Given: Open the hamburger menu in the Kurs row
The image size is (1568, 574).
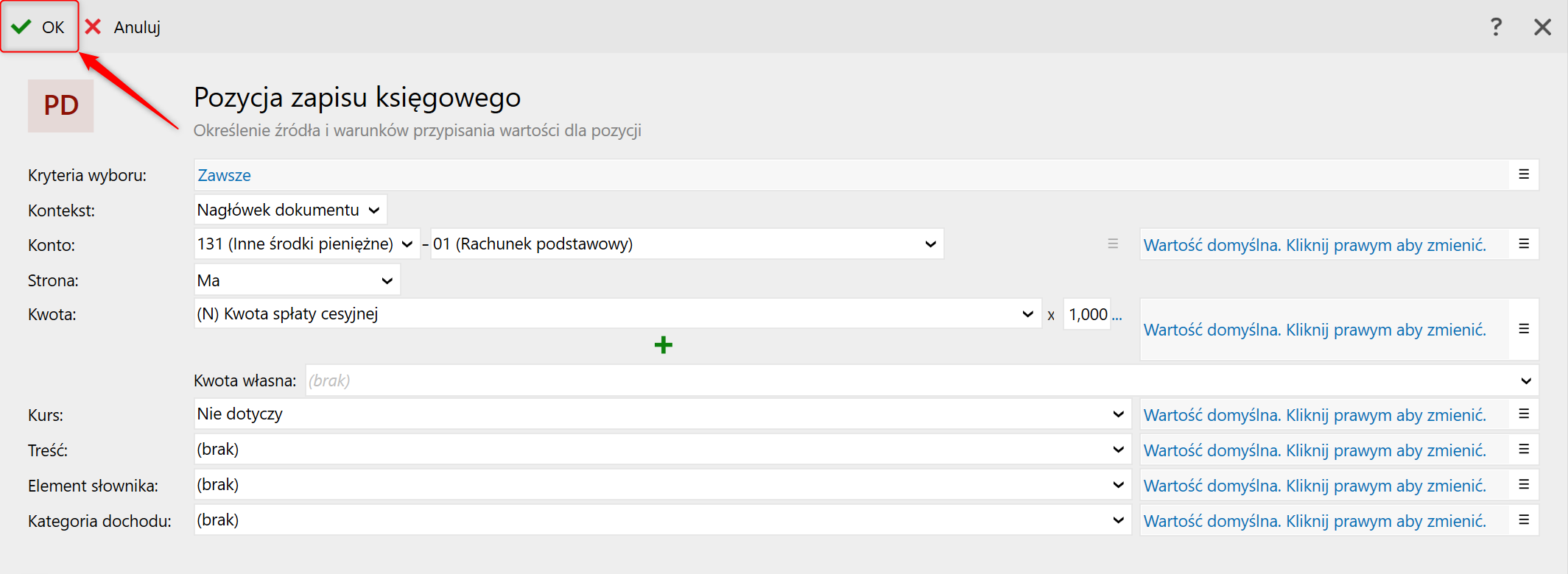Looking at the screenshot, I should point(1523,414).
